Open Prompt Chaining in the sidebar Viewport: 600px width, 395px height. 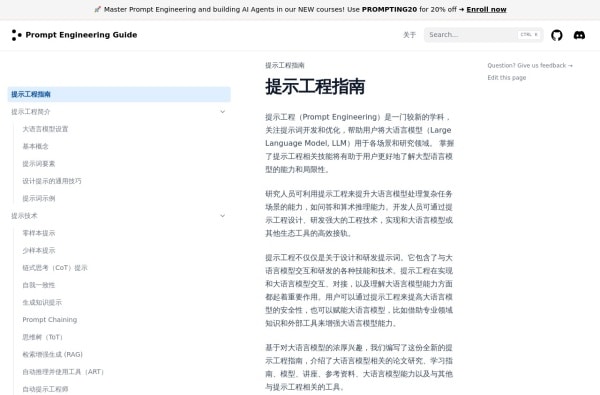(x=50, y=320)
